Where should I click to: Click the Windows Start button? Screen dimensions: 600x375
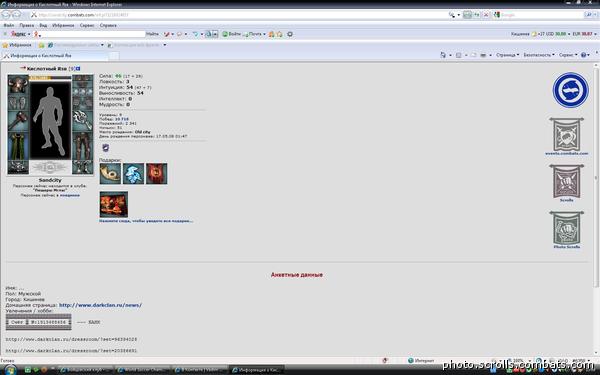coord(10,370)
